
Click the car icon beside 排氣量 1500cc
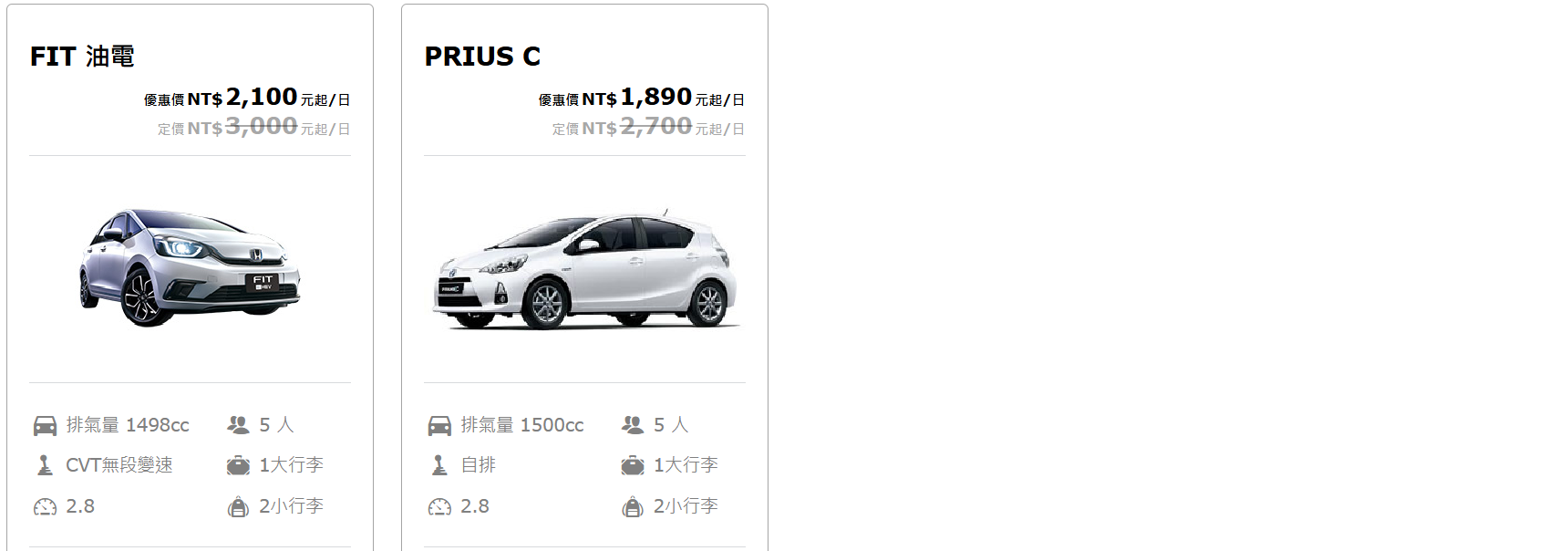439,425
